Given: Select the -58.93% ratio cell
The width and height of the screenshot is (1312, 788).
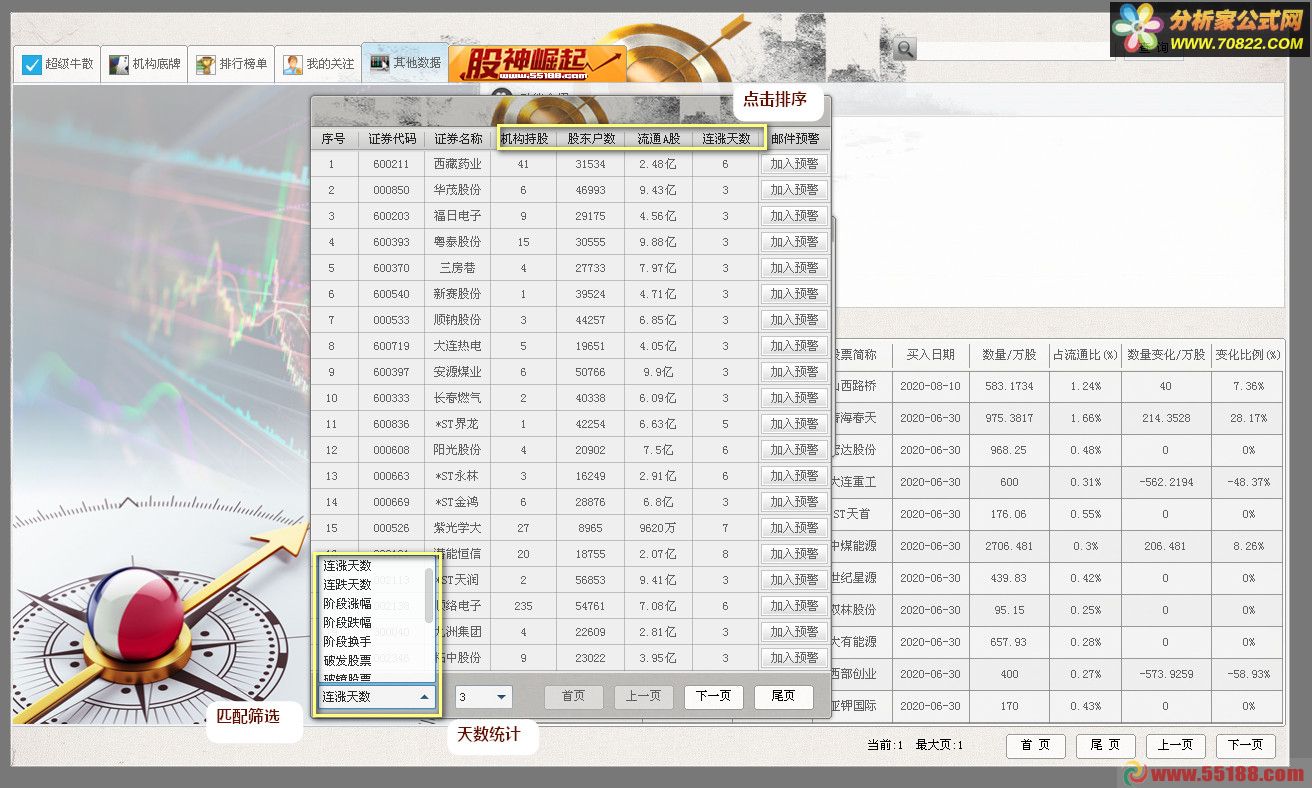Looking at the screenshot, I should point(1248,674).
